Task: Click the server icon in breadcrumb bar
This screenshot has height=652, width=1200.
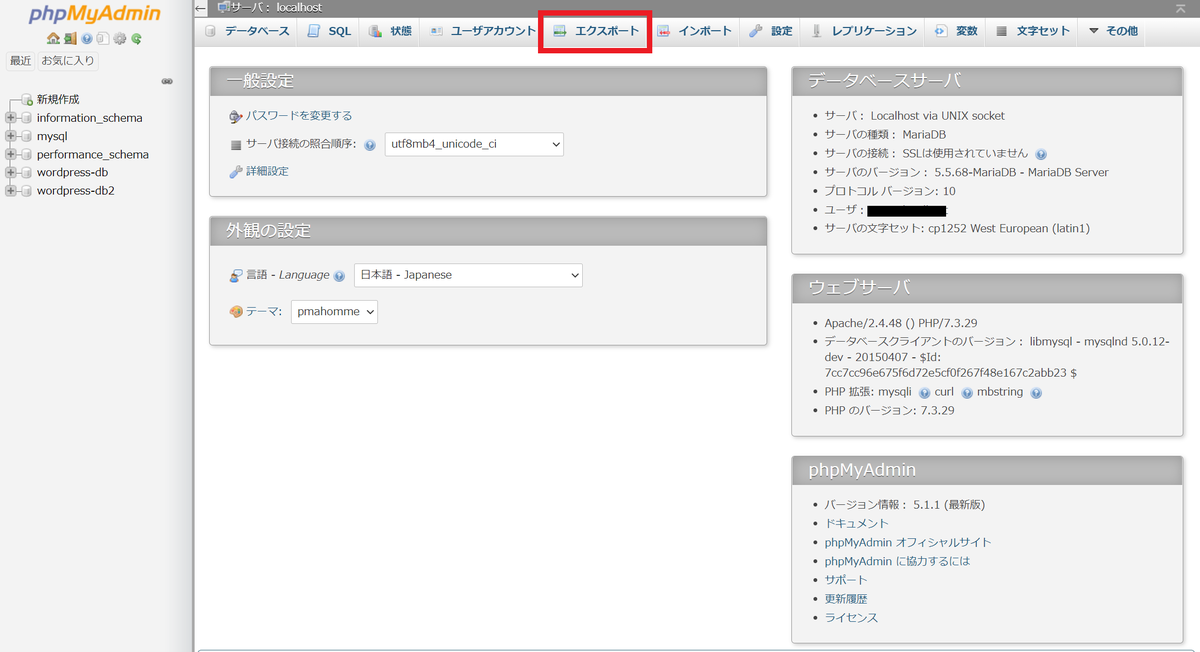Action: pos(223,7)
